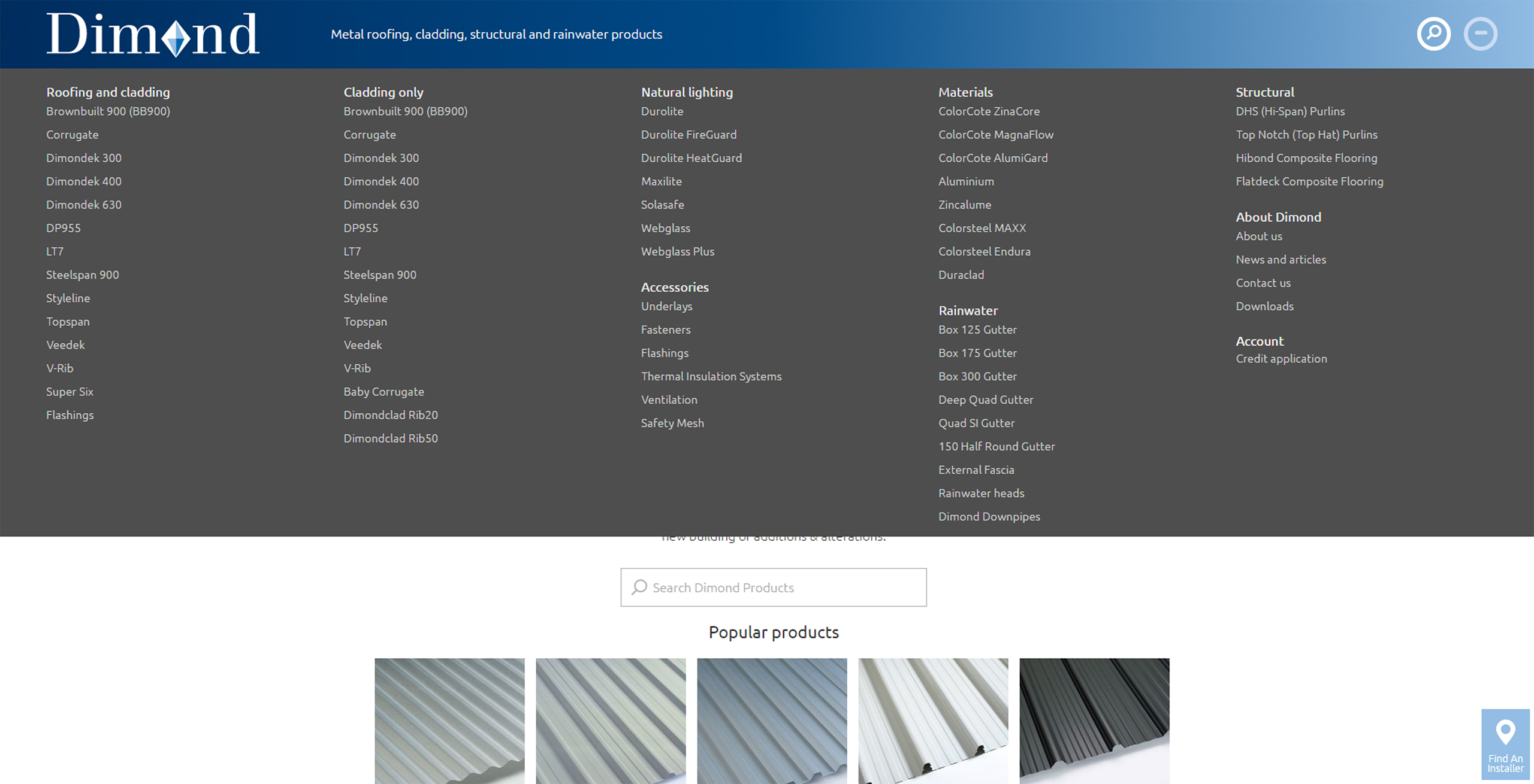Go to External Fascia link
Viewport: 1534px width, 784px height.
[976, 470]
